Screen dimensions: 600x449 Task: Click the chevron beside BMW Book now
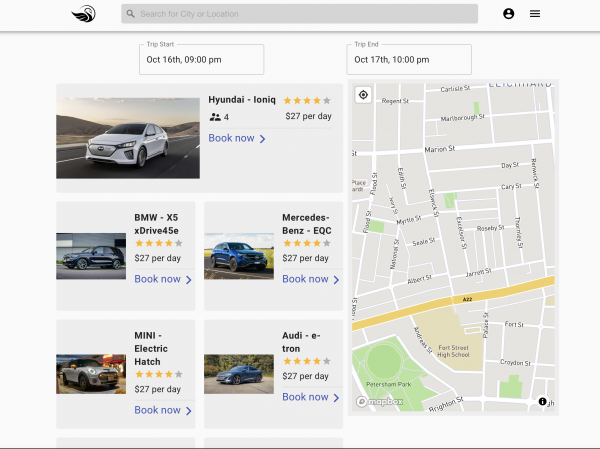(188, 280)
